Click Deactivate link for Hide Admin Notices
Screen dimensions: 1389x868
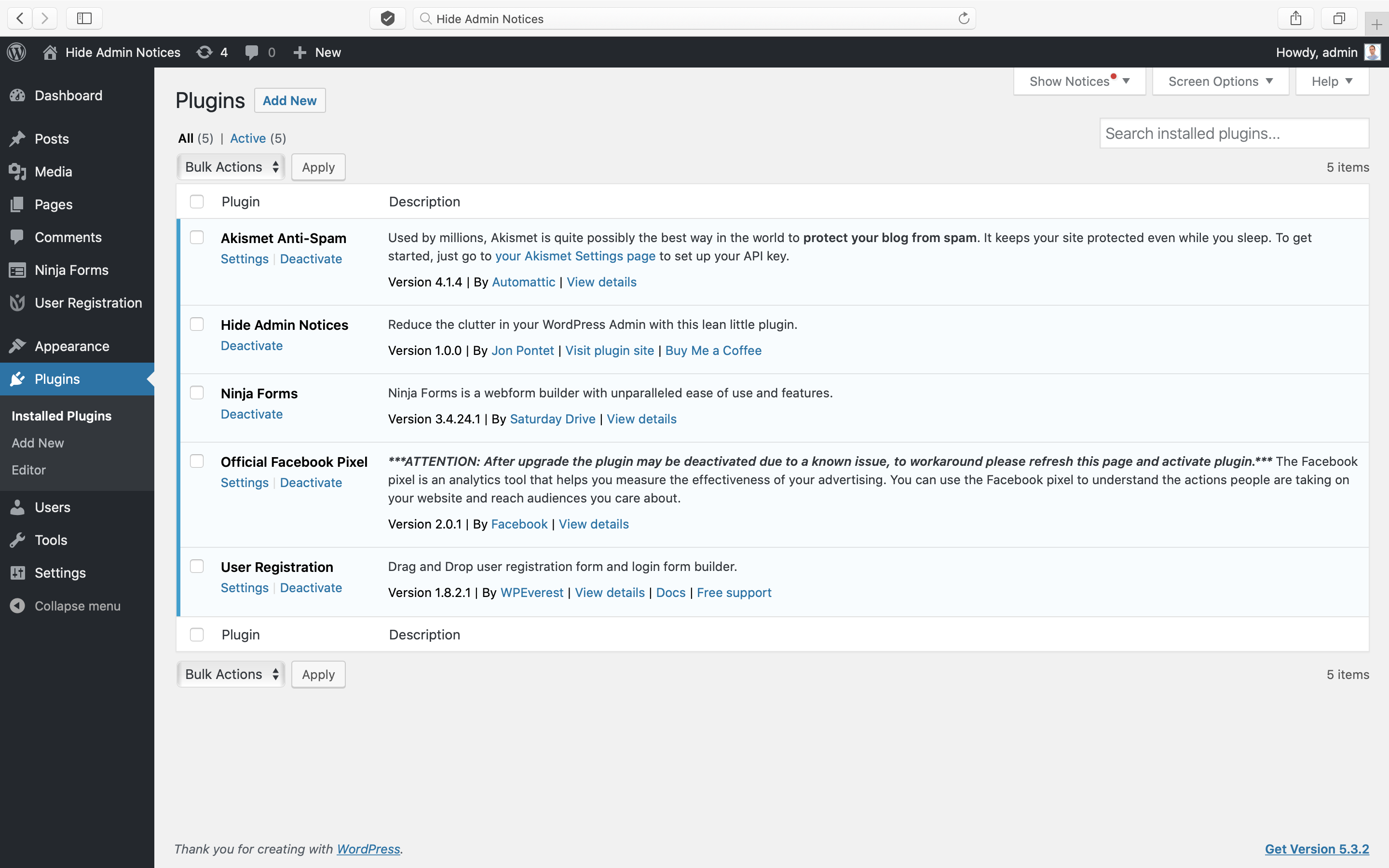point(251,345)
